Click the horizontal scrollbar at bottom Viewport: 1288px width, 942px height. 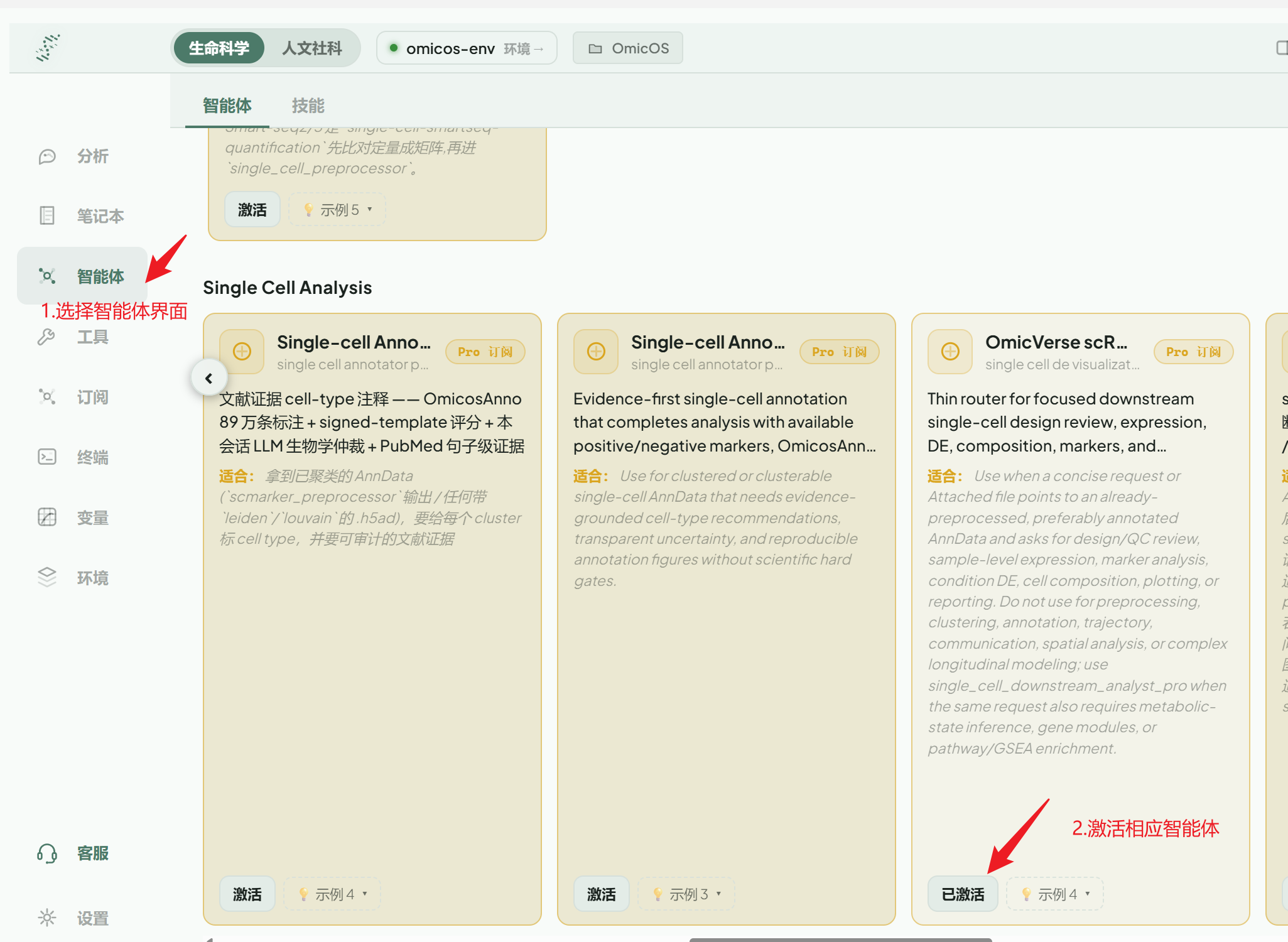coord(840,939)
